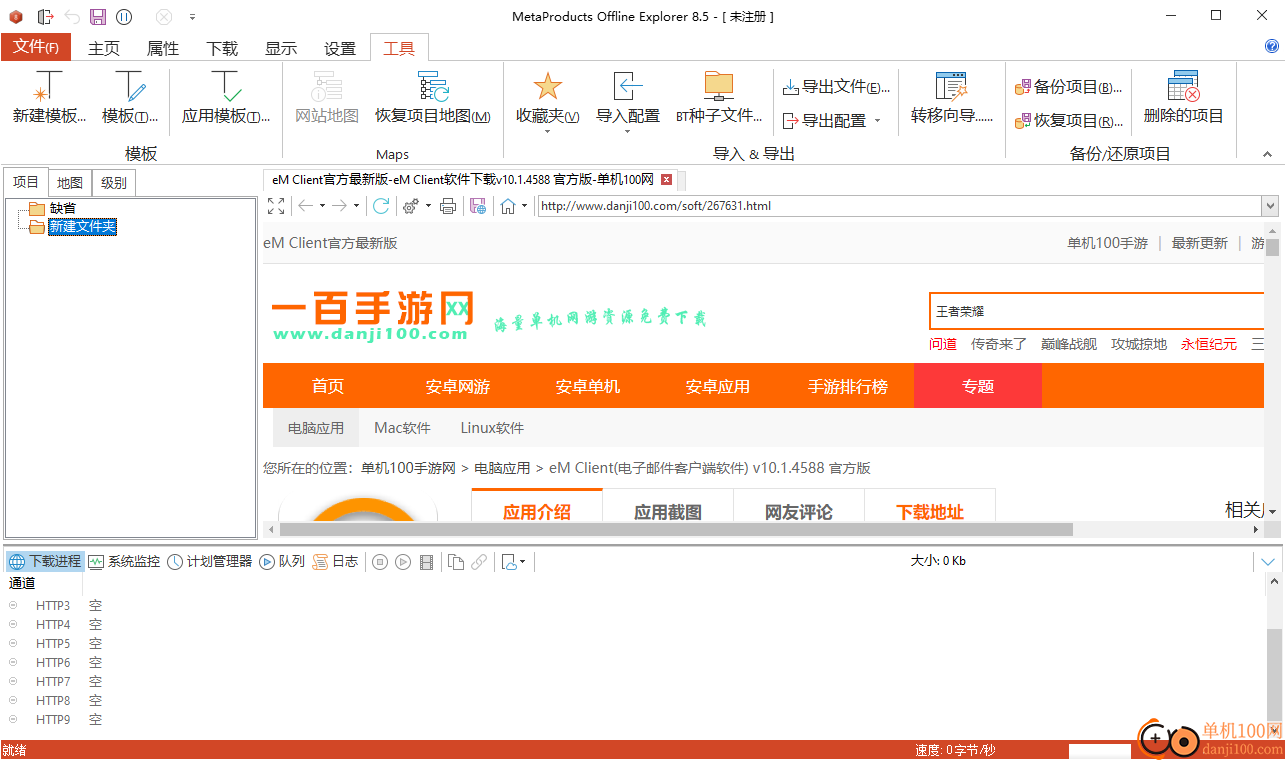The width and height of the screenshot is (1286, 760).
Task: Refresh the browser page
Action: [x=381, y=206]
